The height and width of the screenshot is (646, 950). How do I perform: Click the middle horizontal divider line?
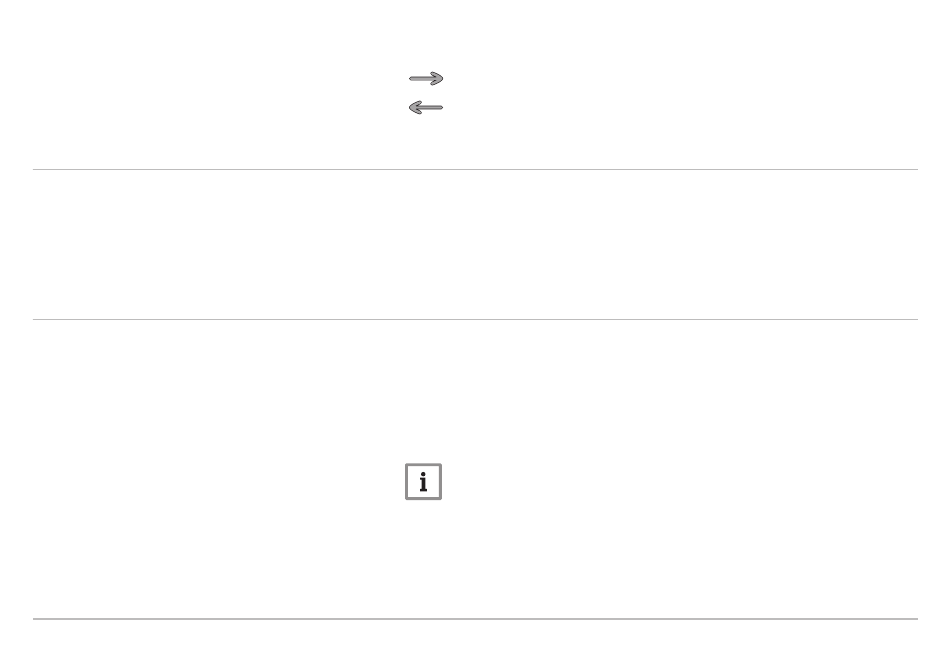tap(475, 319)
